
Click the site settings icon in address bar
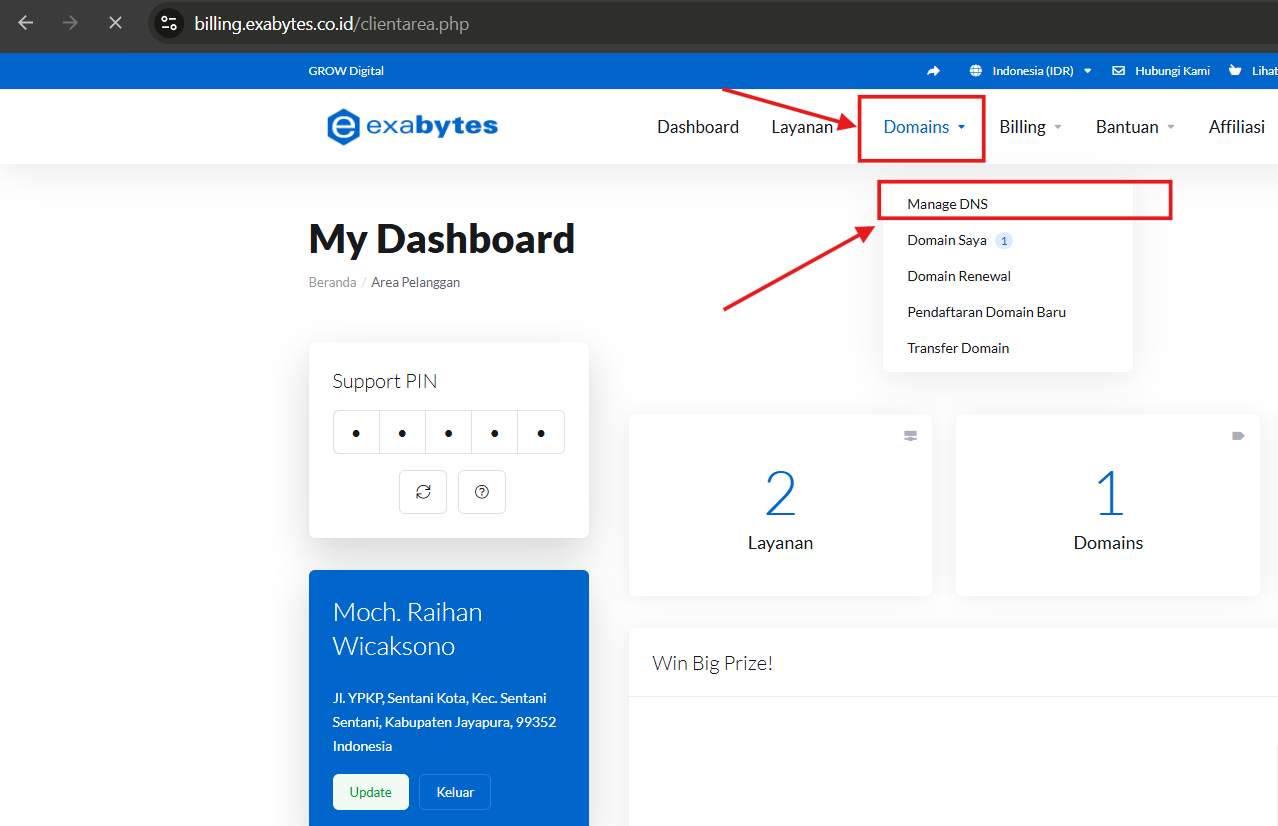[x=168, y=22]
